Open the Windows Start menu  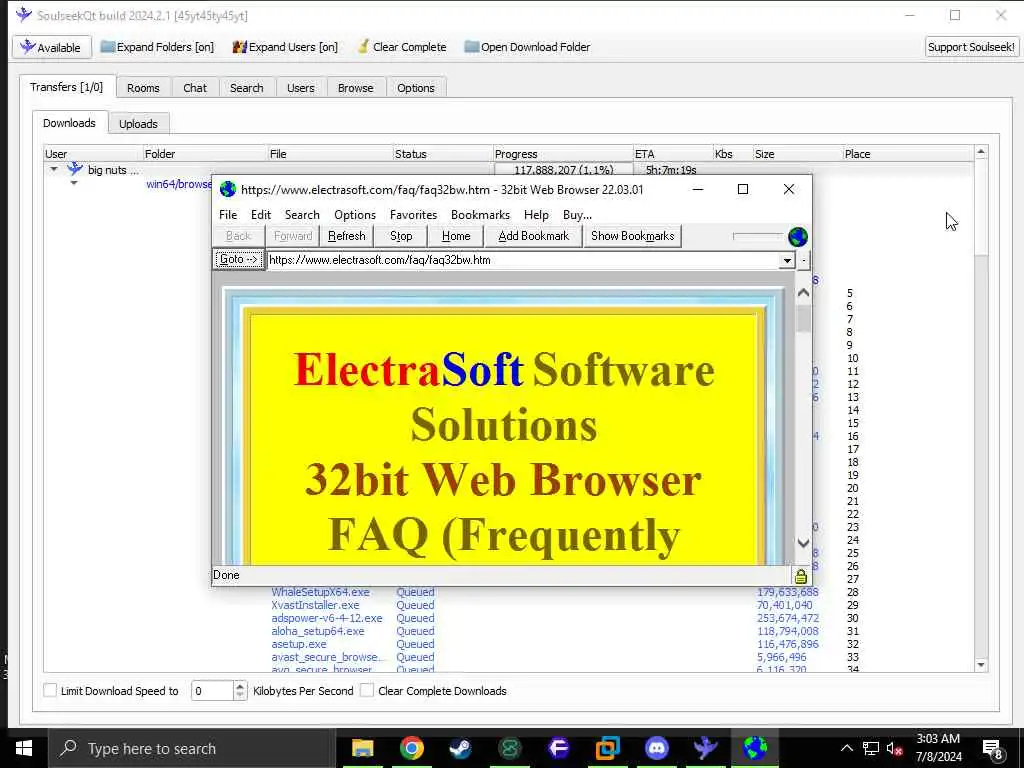coord(24,748)
